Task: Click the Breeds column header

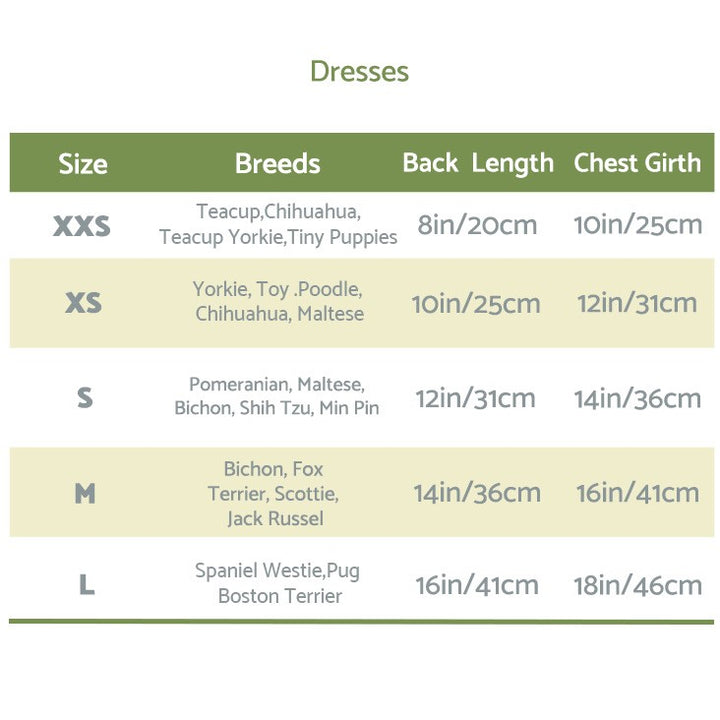Action: [277, 164]
